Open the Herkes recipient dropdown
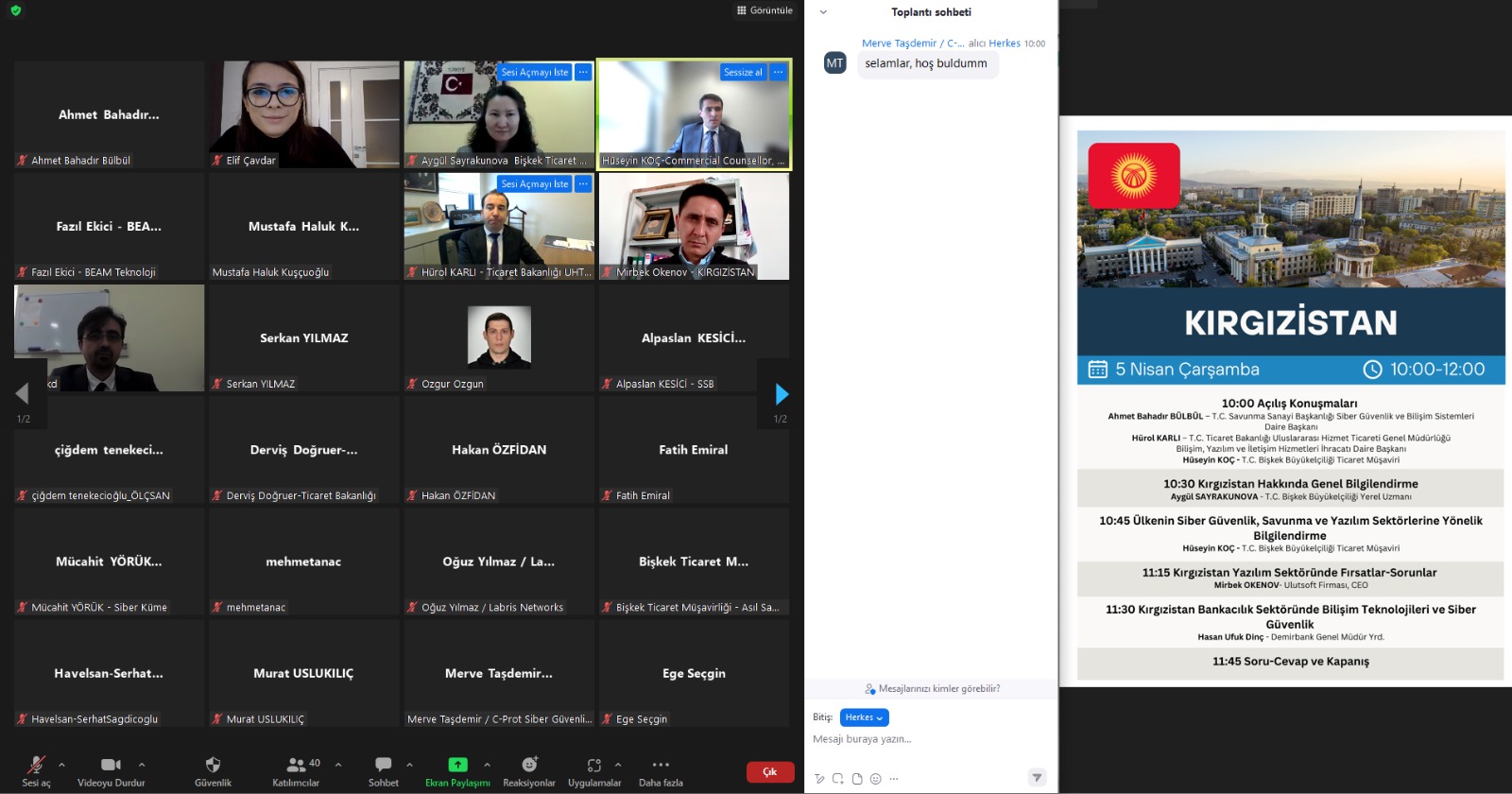 [864, 717]
